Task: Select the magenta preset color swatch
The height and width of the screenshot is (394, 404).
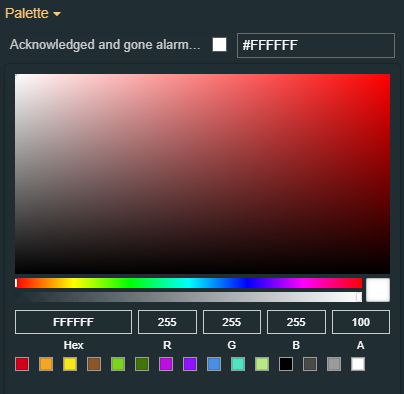Action: (166, 364)
